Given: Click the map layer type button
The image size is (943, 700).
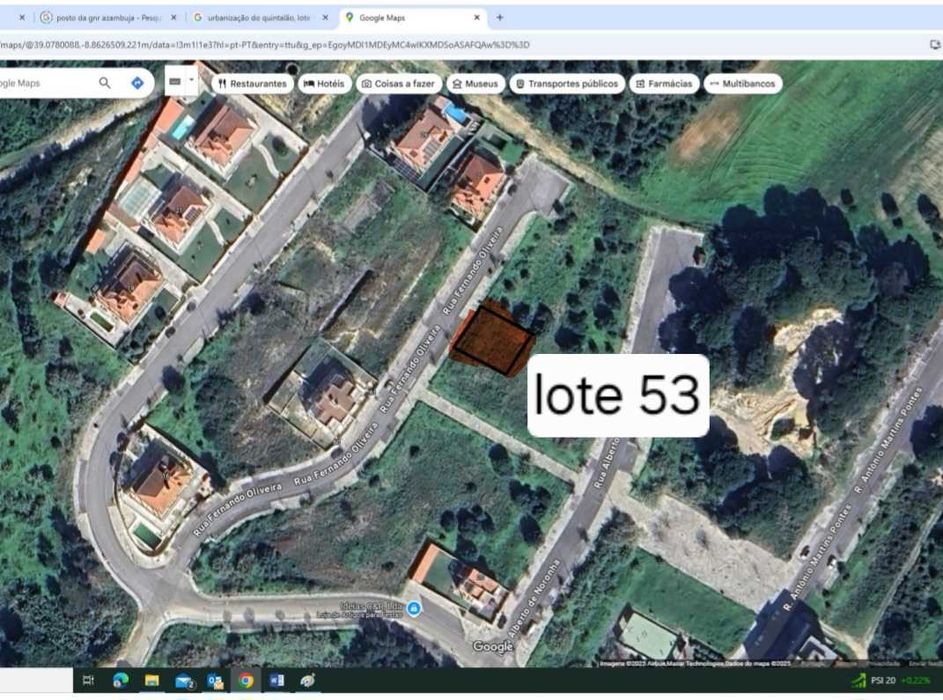Looking at the screenshot, I should [x=175, y=82].
